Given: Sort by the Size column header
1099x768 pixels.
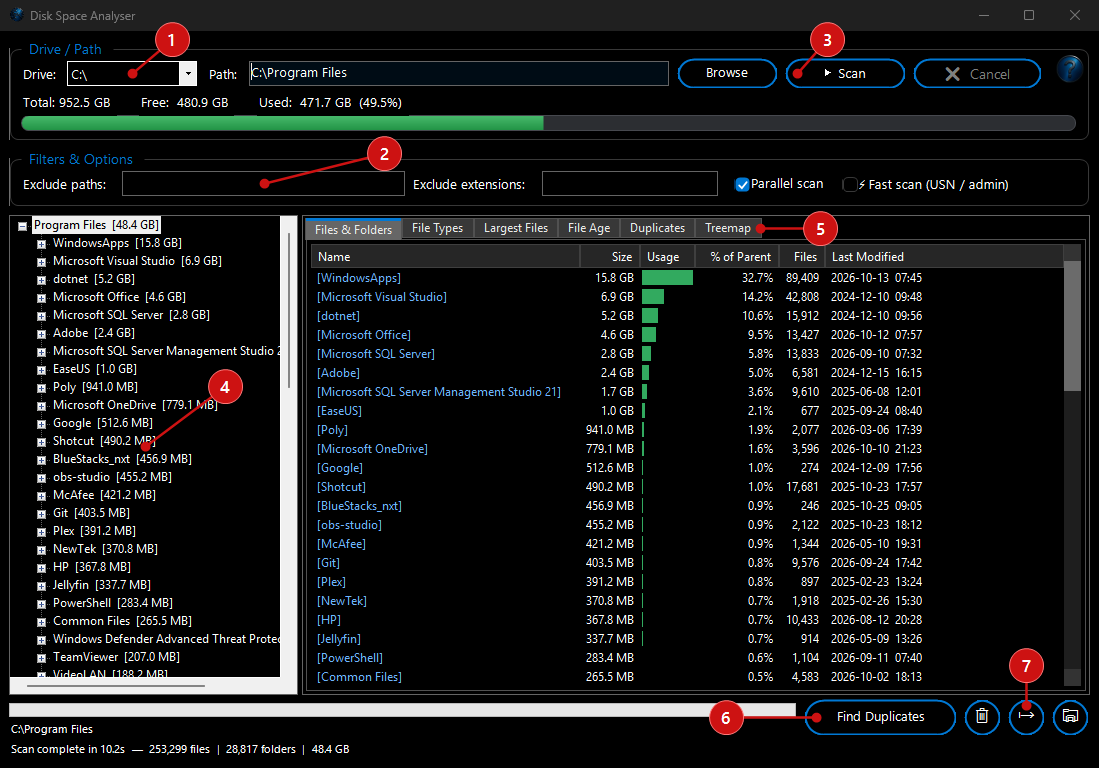Looking at the screenshot, I should click(x=609, y=256).
